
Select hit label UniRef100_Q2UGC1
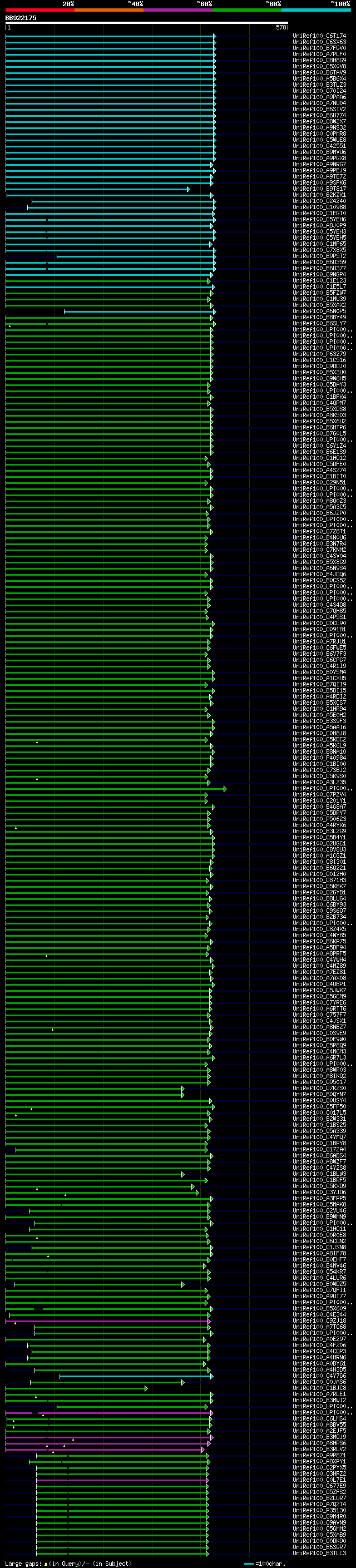[319, 843]
